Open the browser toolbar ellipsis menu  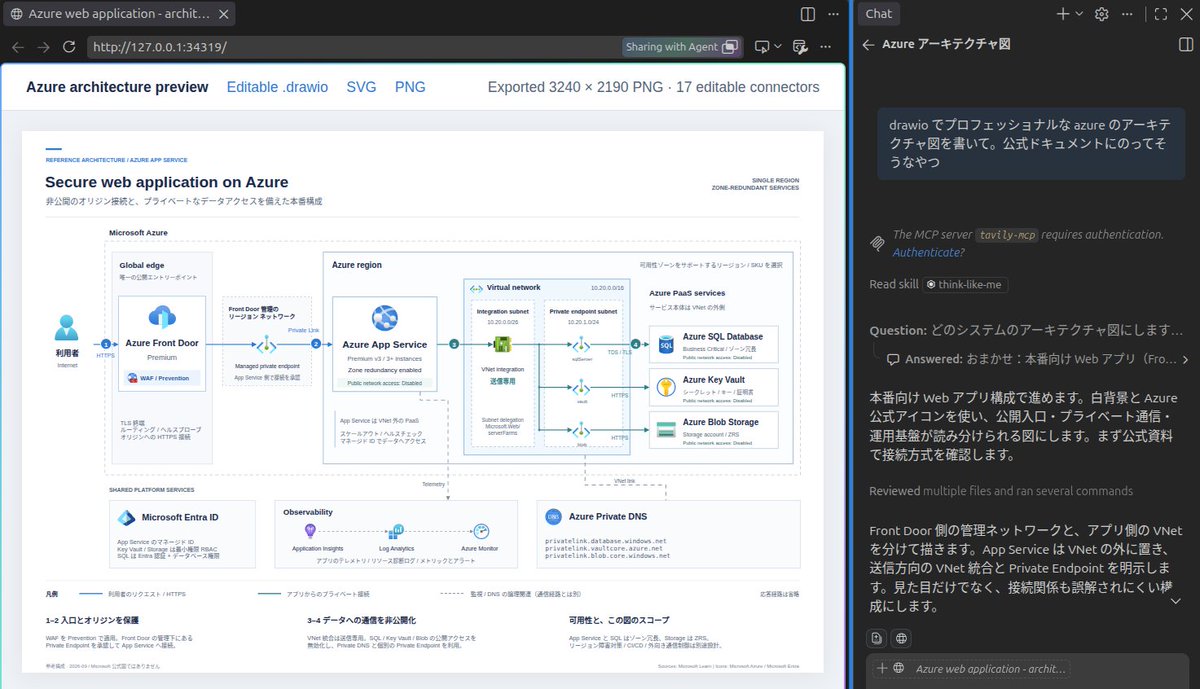[x=826, y=47]
